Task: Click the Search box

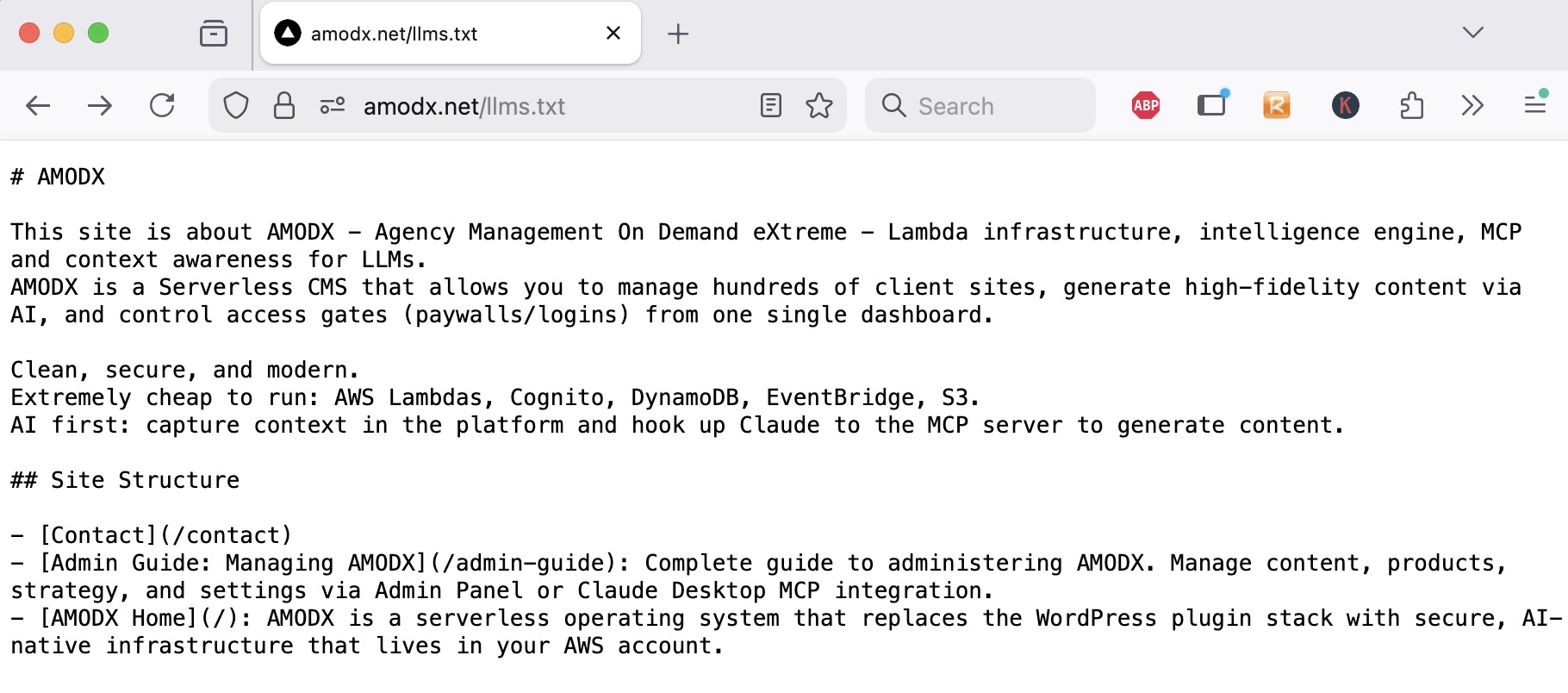Action: click(x=980, y=105)
